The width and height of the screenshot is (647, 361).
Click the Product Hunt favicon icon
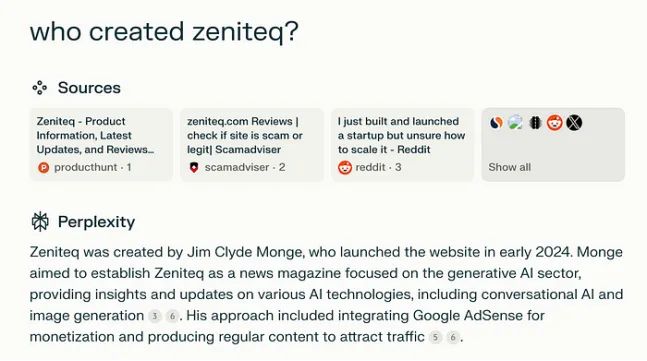43,168
